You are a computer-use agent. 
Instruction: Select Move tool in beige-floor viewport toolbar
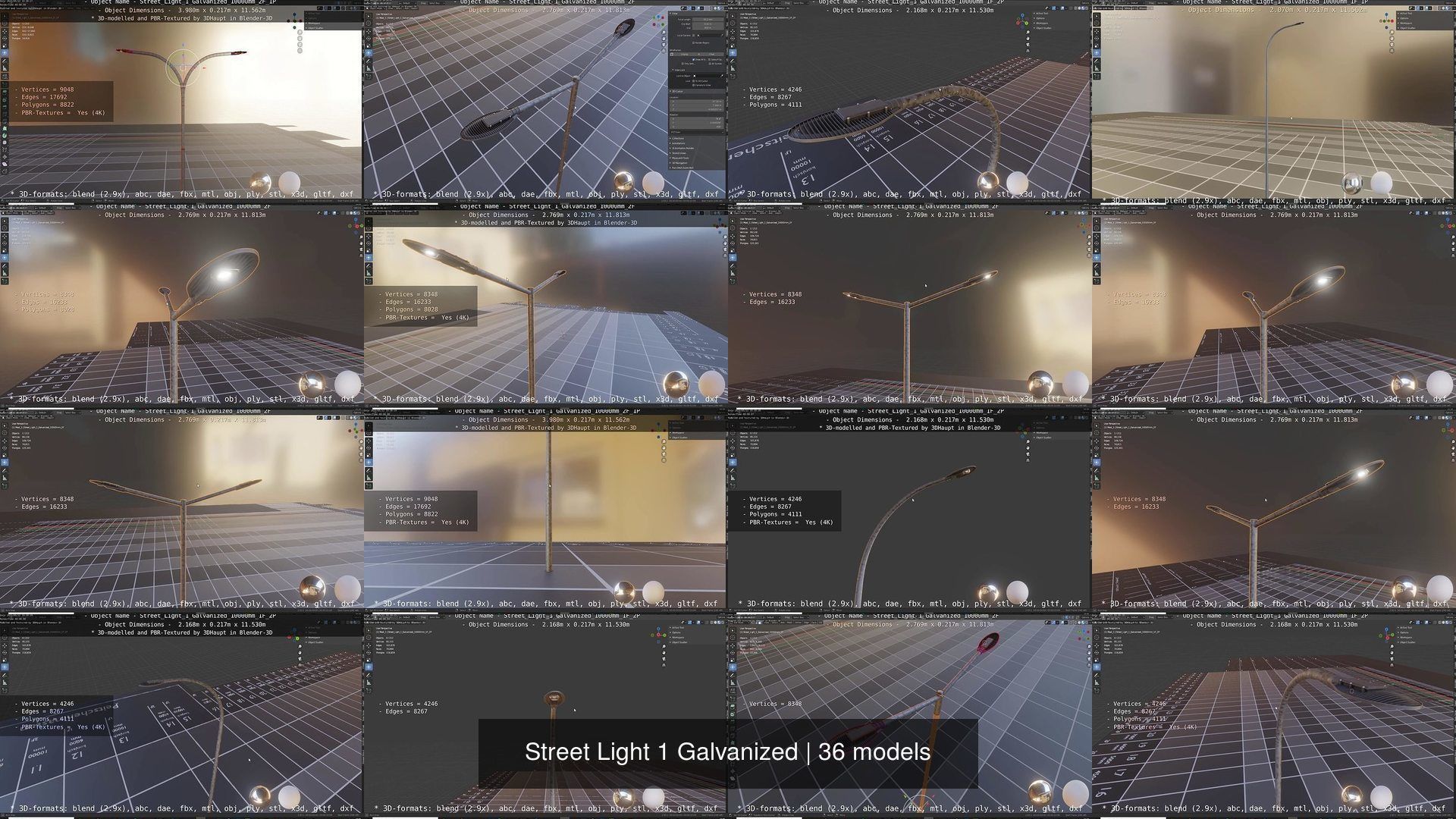tap(1097, 31)
